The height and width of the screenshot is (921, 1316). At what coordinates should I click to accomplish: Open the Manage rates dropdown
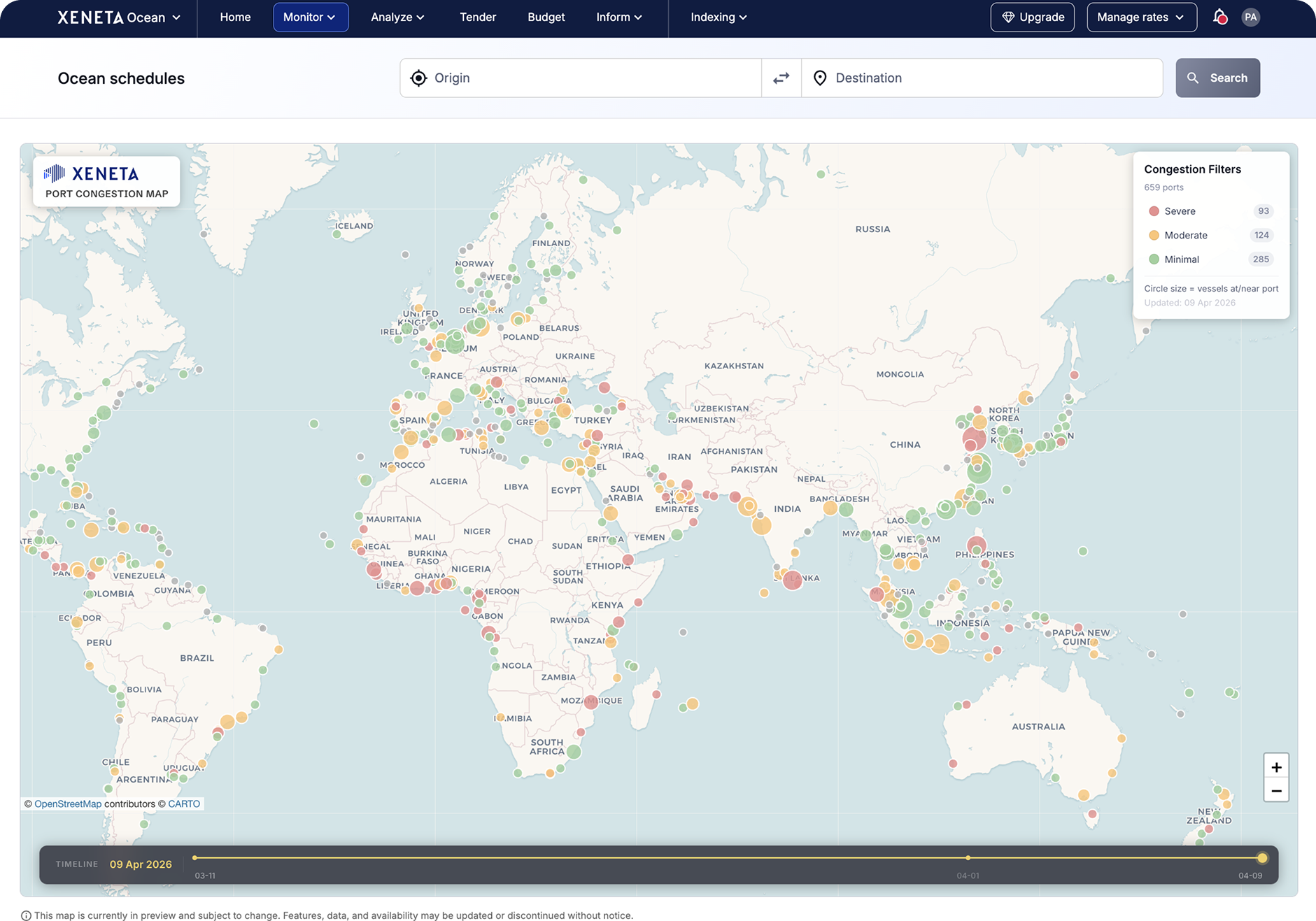coord(1141,17)
